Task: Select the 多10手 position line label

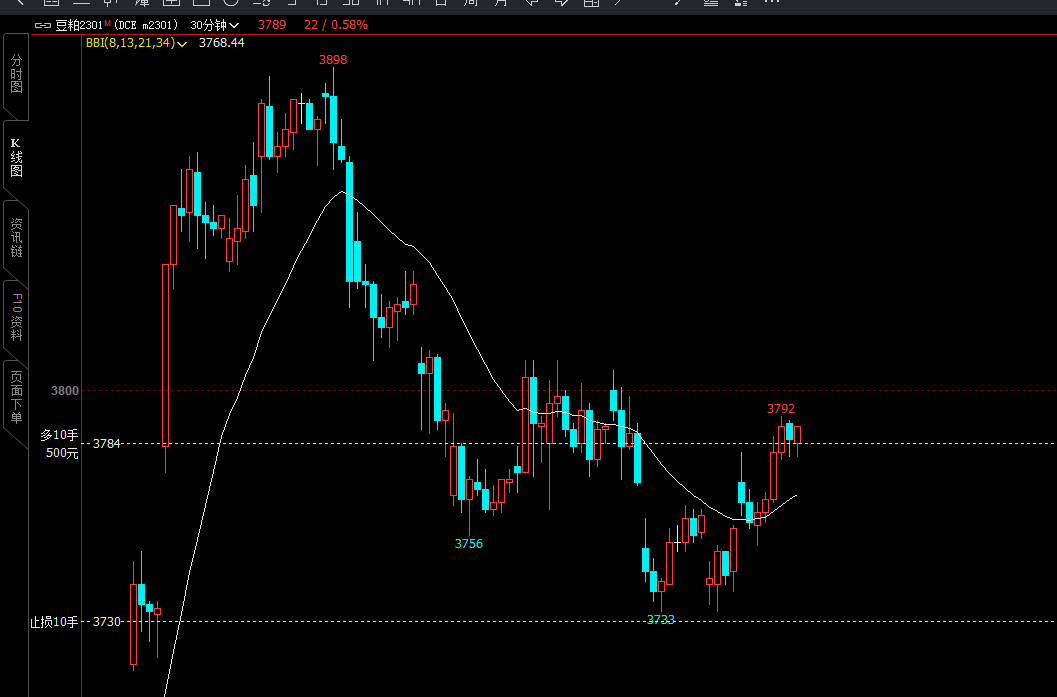Action: [59, 435]
